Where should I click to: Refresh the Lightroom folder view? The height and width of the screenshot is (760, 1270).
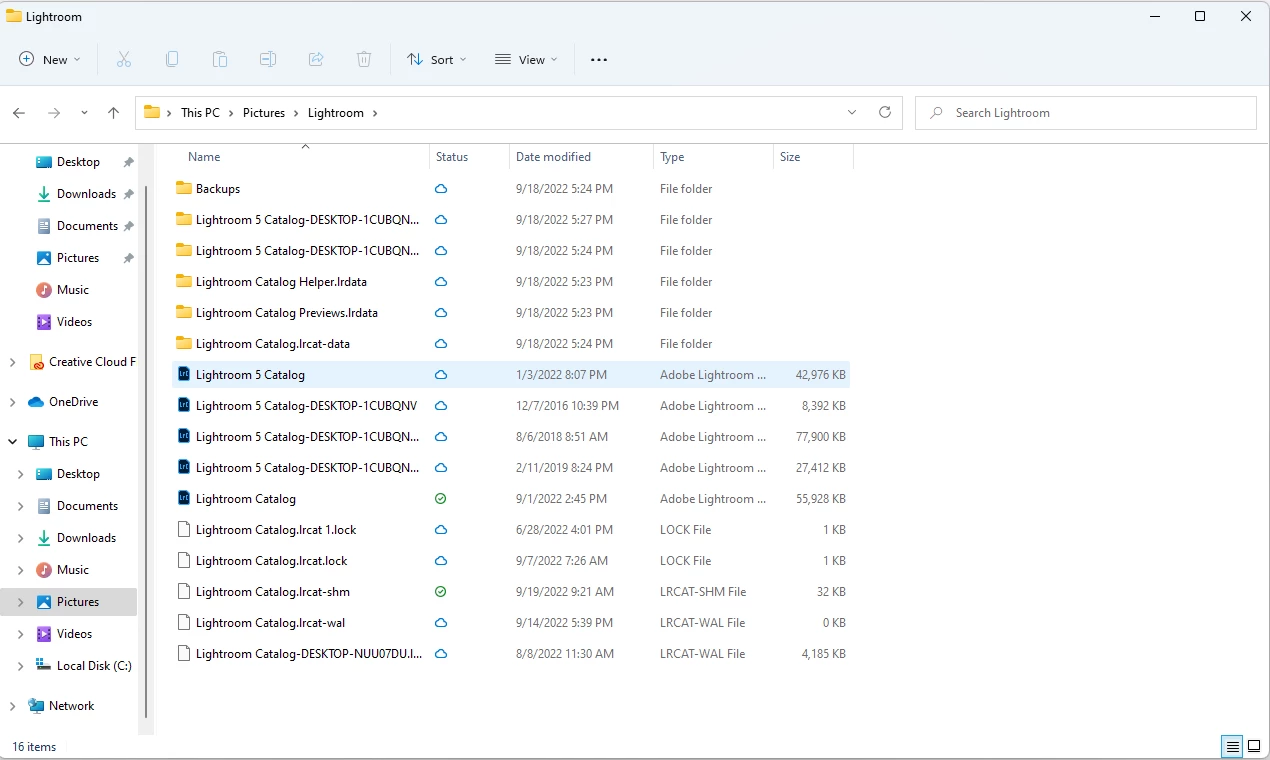click(885, 113)
